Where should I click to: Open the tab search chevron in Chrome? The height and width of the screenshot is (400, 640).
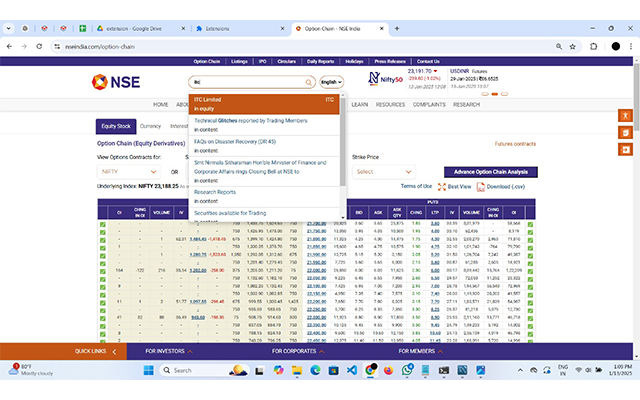coord(9,29)
